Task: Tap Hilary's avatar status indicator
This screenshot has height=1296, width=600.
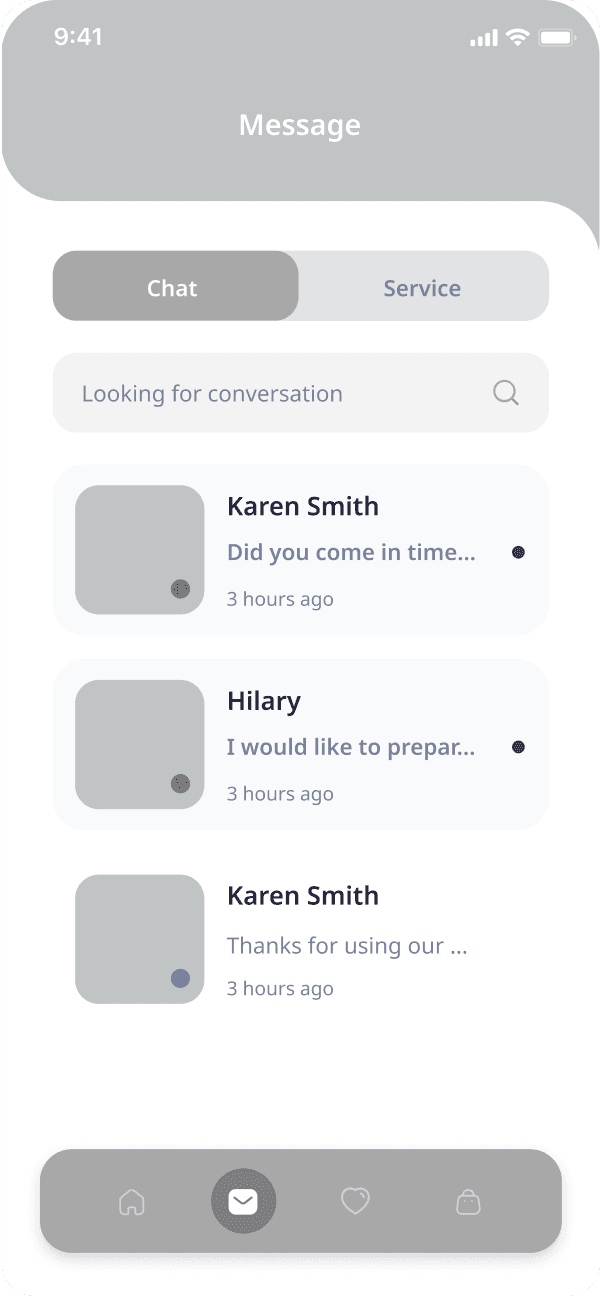Action: click(180, 784)
